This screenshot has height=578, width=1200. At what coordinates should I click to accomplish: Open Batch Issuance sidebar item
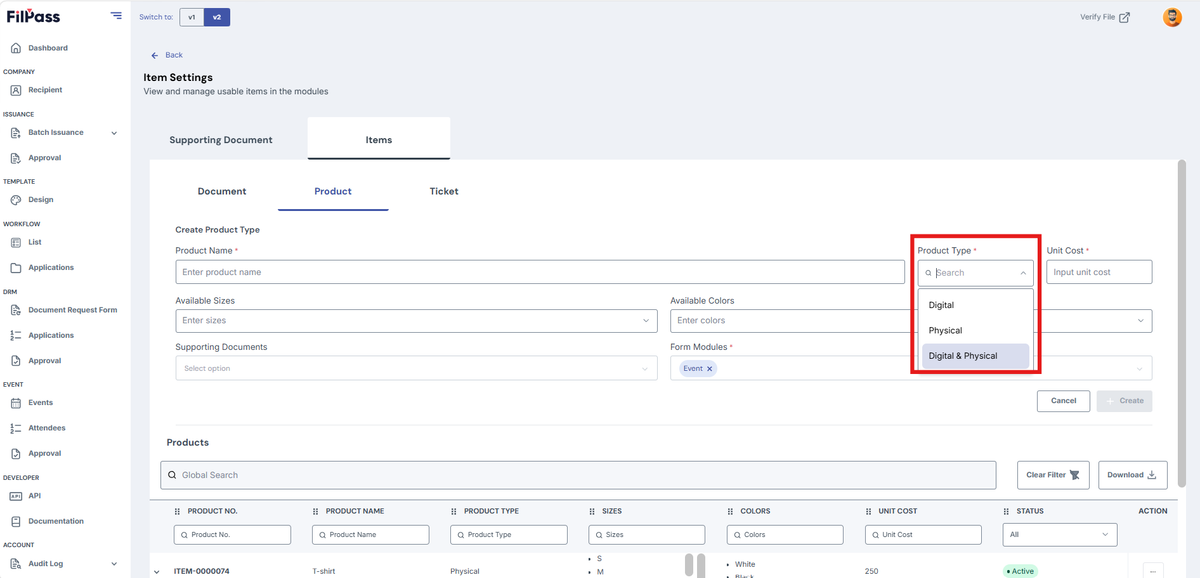point(56,132)
